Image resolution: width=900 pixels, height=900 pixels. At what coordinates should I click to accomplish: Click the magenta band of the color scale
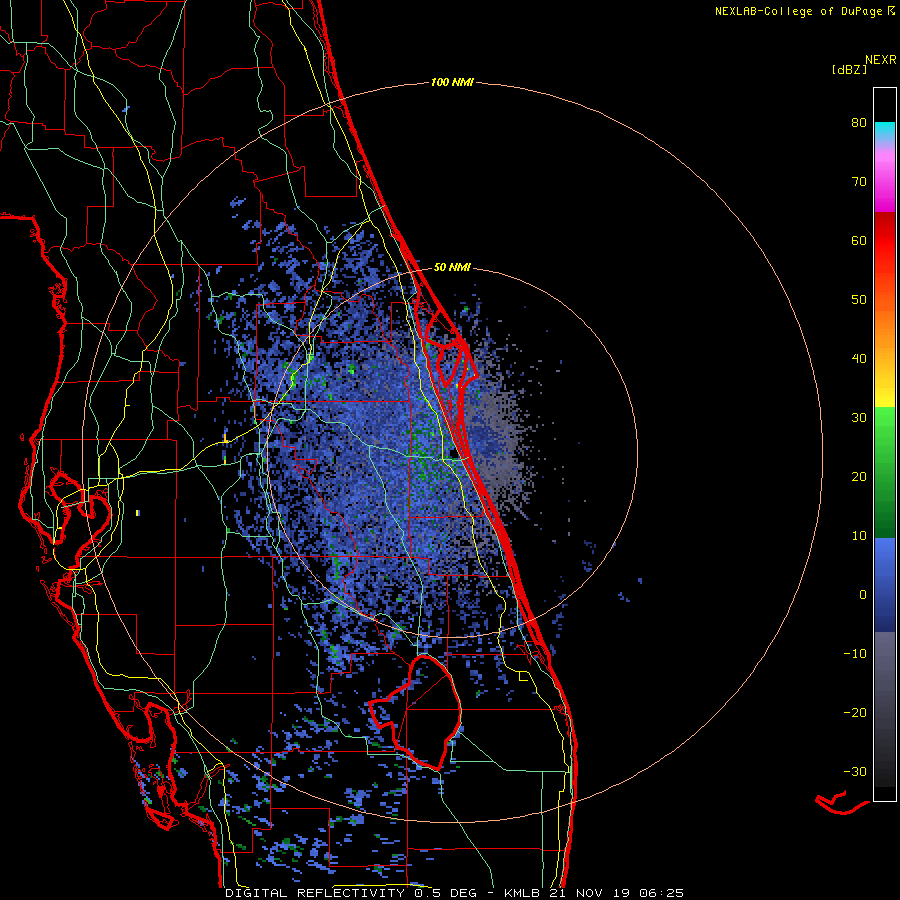(x=885, y=184)
